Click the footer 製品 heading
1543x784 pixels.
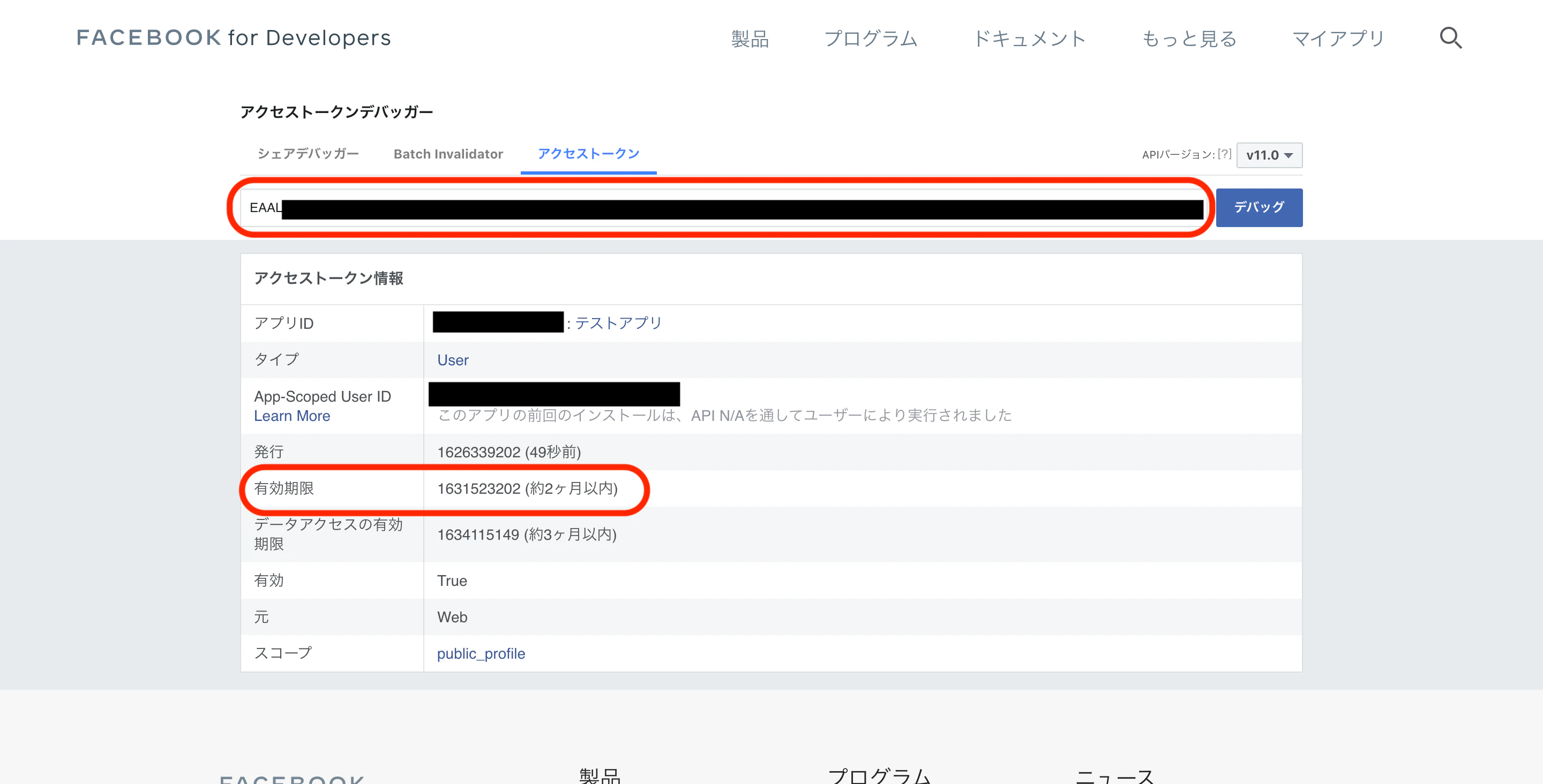pyautogui.click(x=600, y=775)
